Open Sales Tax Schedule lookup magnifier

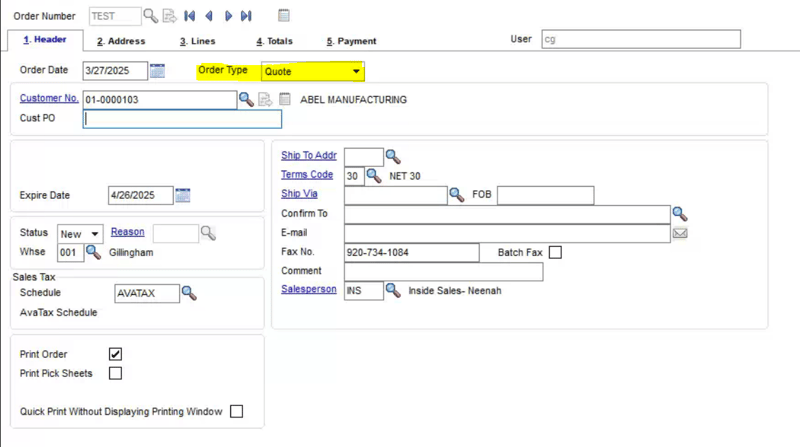[x=189, y=293]
